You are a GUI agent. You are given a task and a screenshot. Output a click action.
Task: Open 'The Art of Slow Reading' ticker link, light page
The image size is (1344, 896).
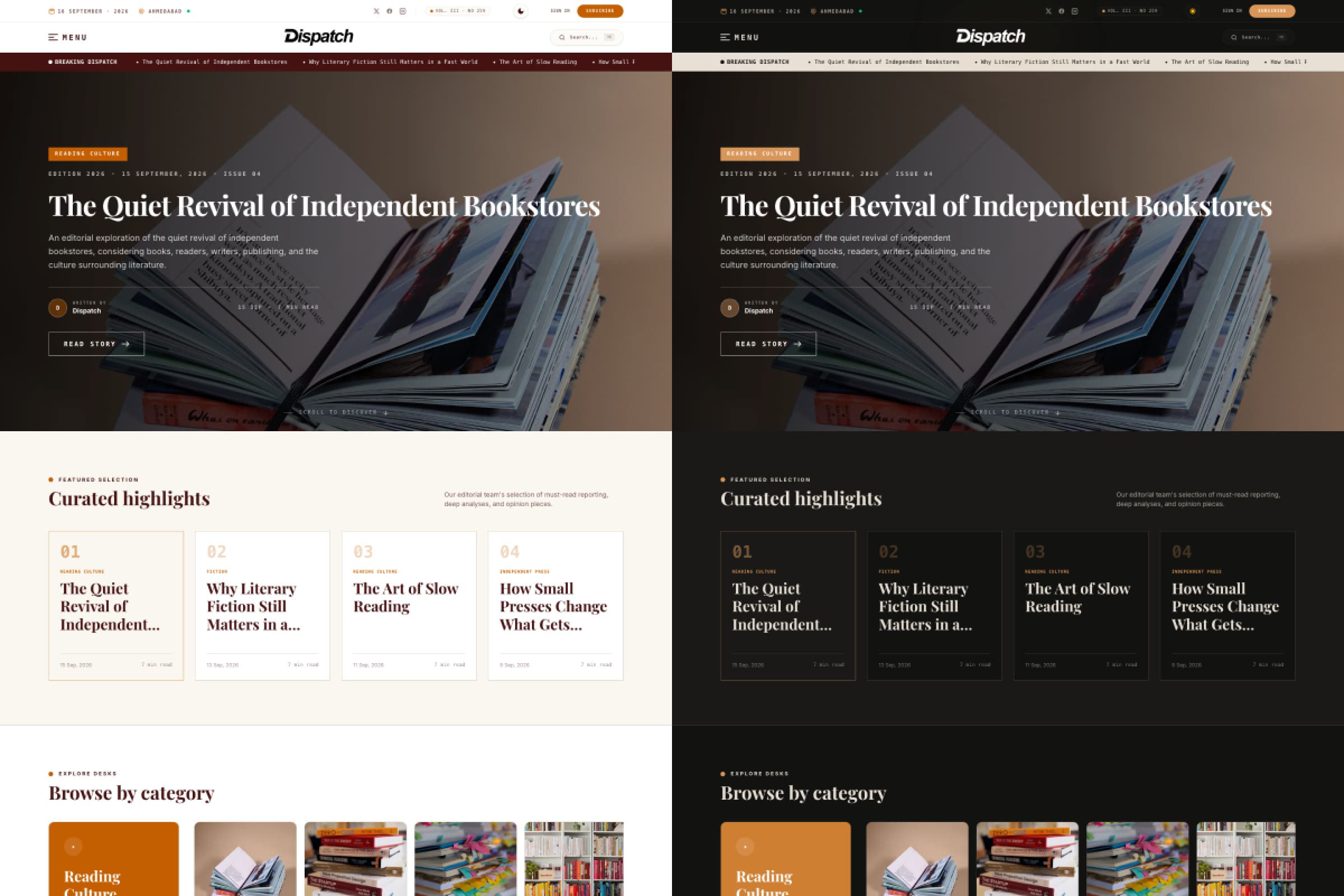point(538,62)
